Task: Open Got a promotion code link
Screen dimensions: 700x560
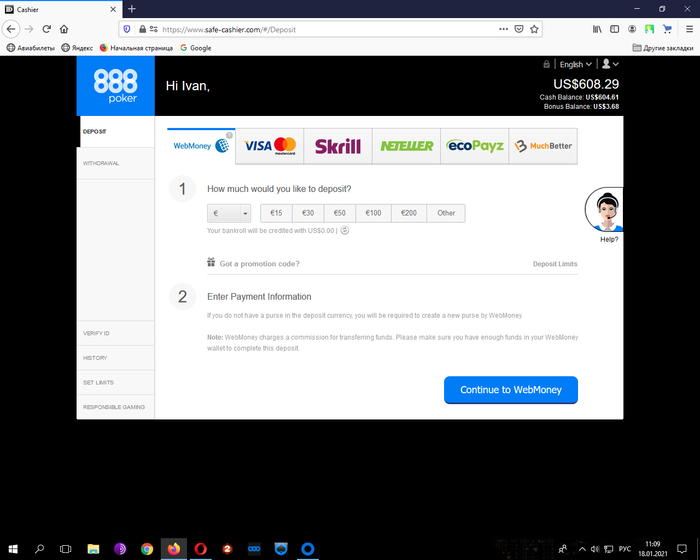Action: [259, 264]
